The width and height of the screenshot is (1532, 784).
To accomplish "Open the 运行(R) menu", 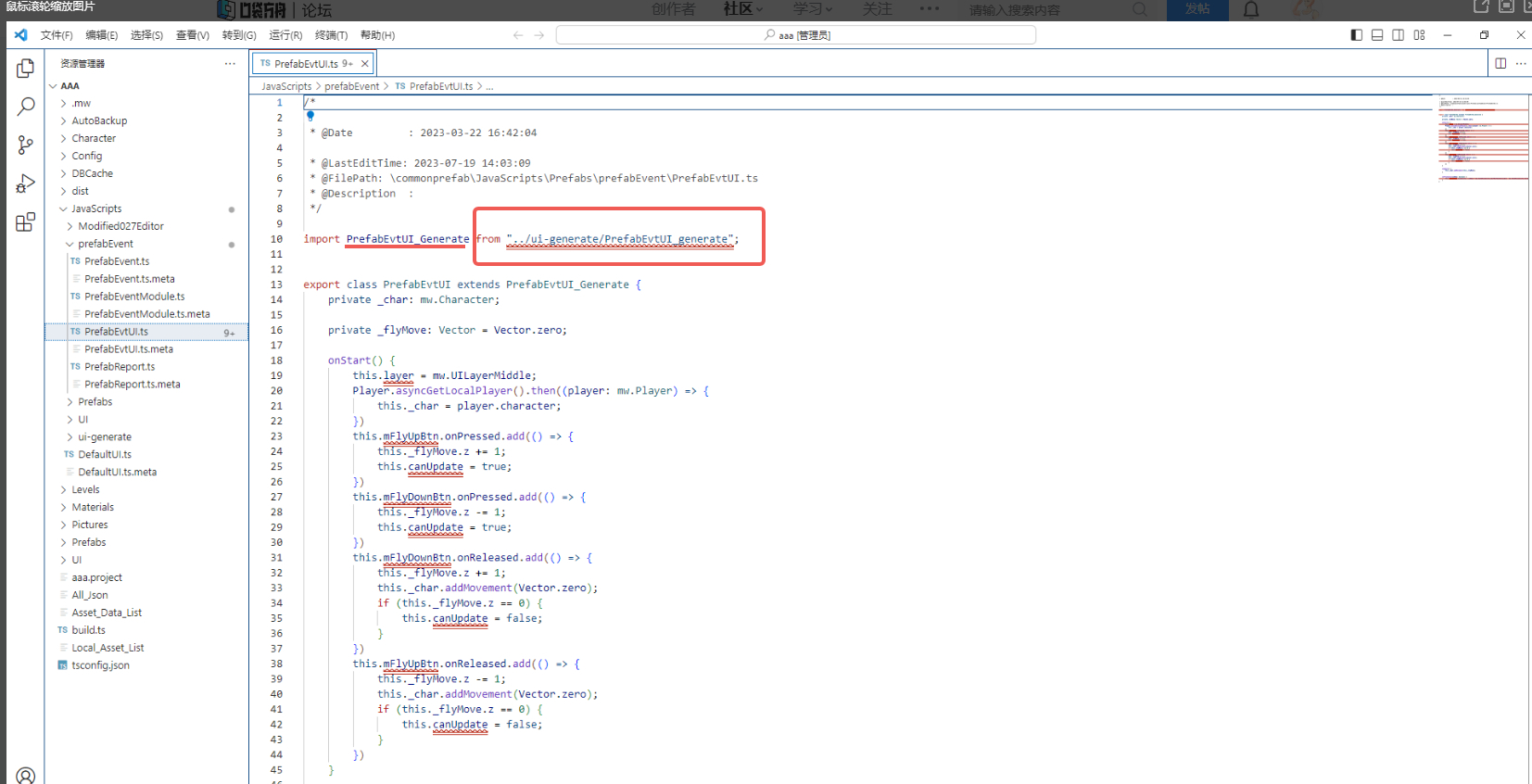I will point(285,35).
